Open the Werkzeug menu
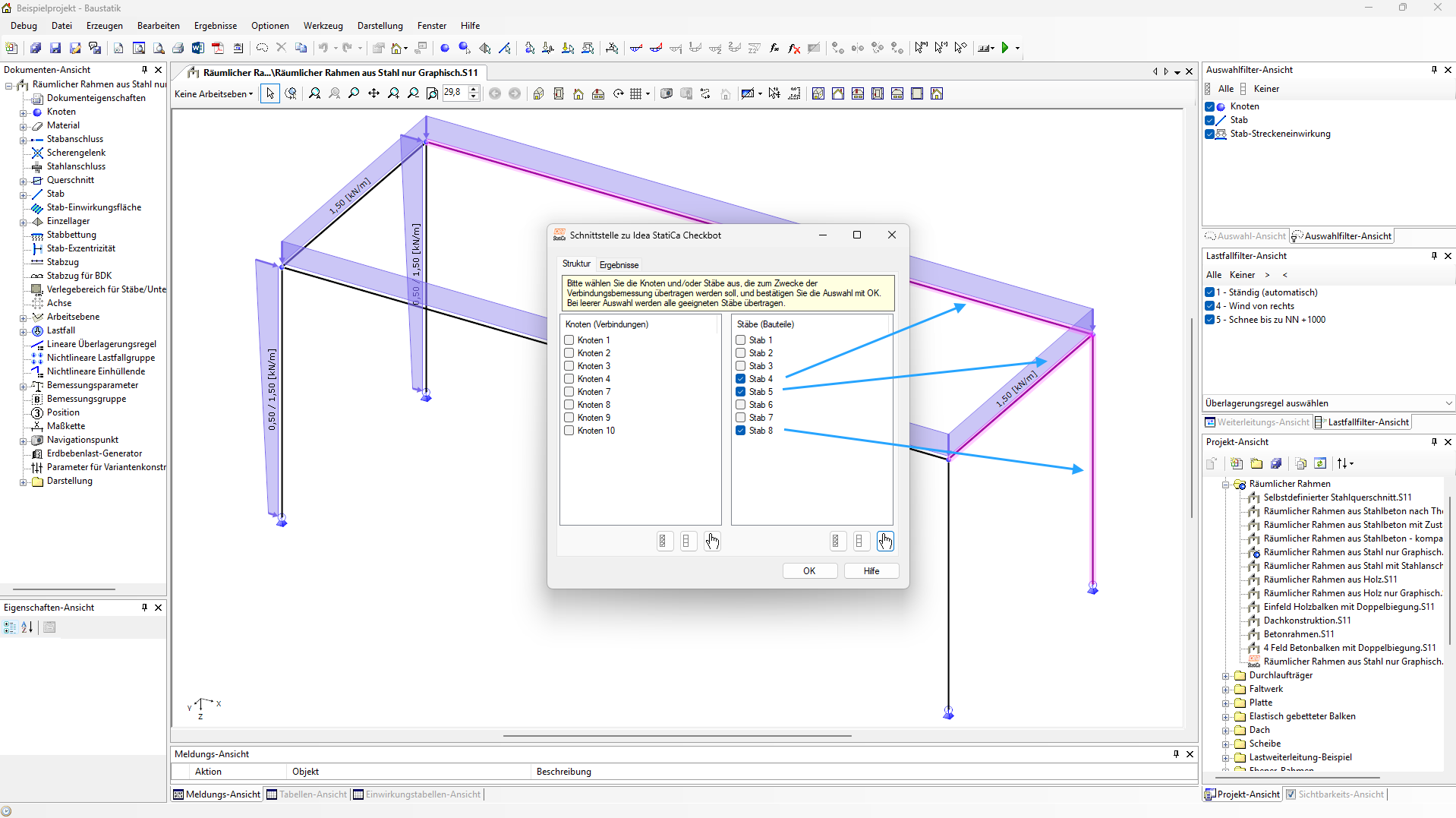This screenshot has height=818, width=1456. 323,26
